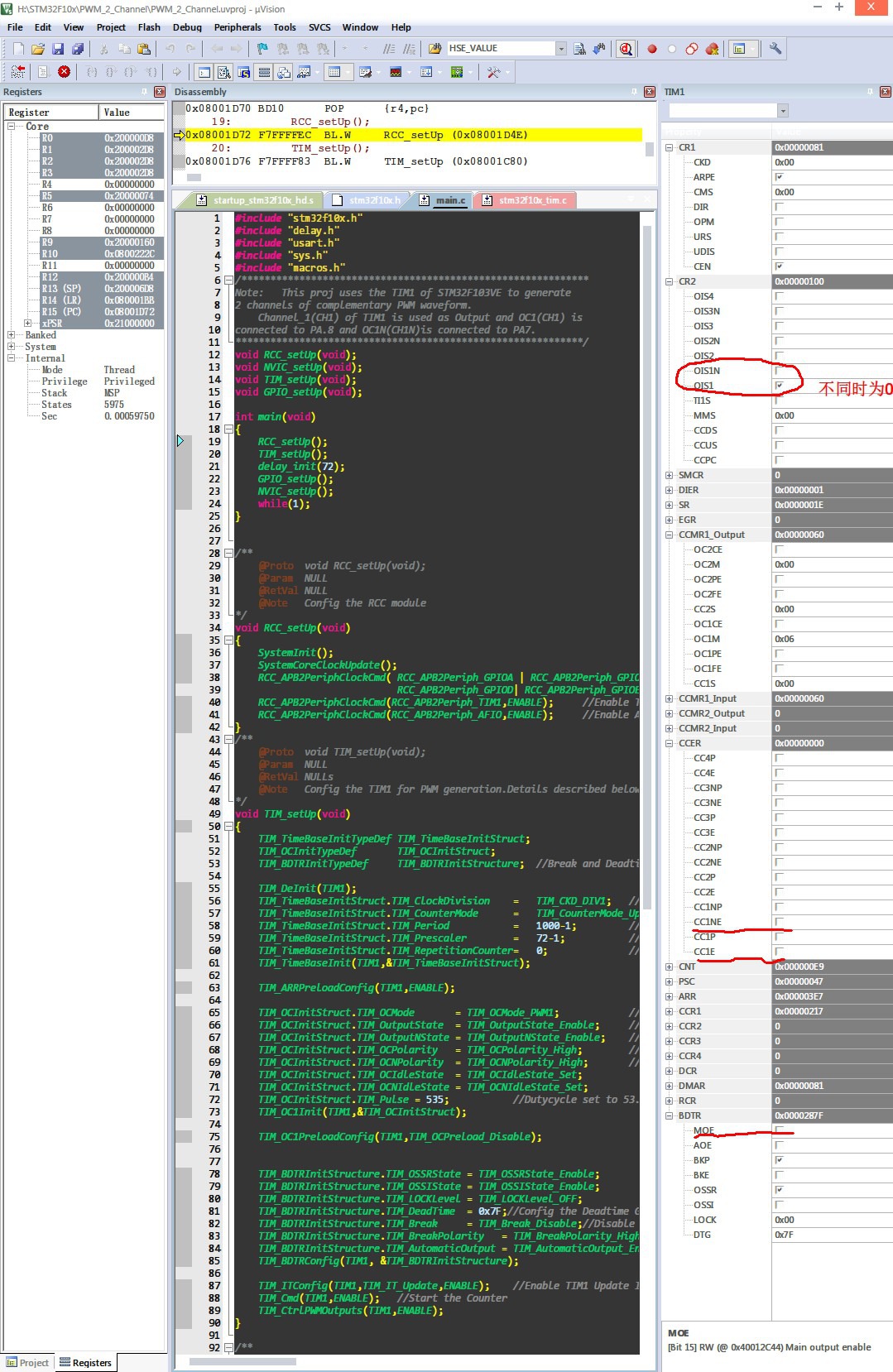Viewport: 893px width, 1372px height.
Task: Toggle bookmark flag icon in toolbar
Action: 262,49
